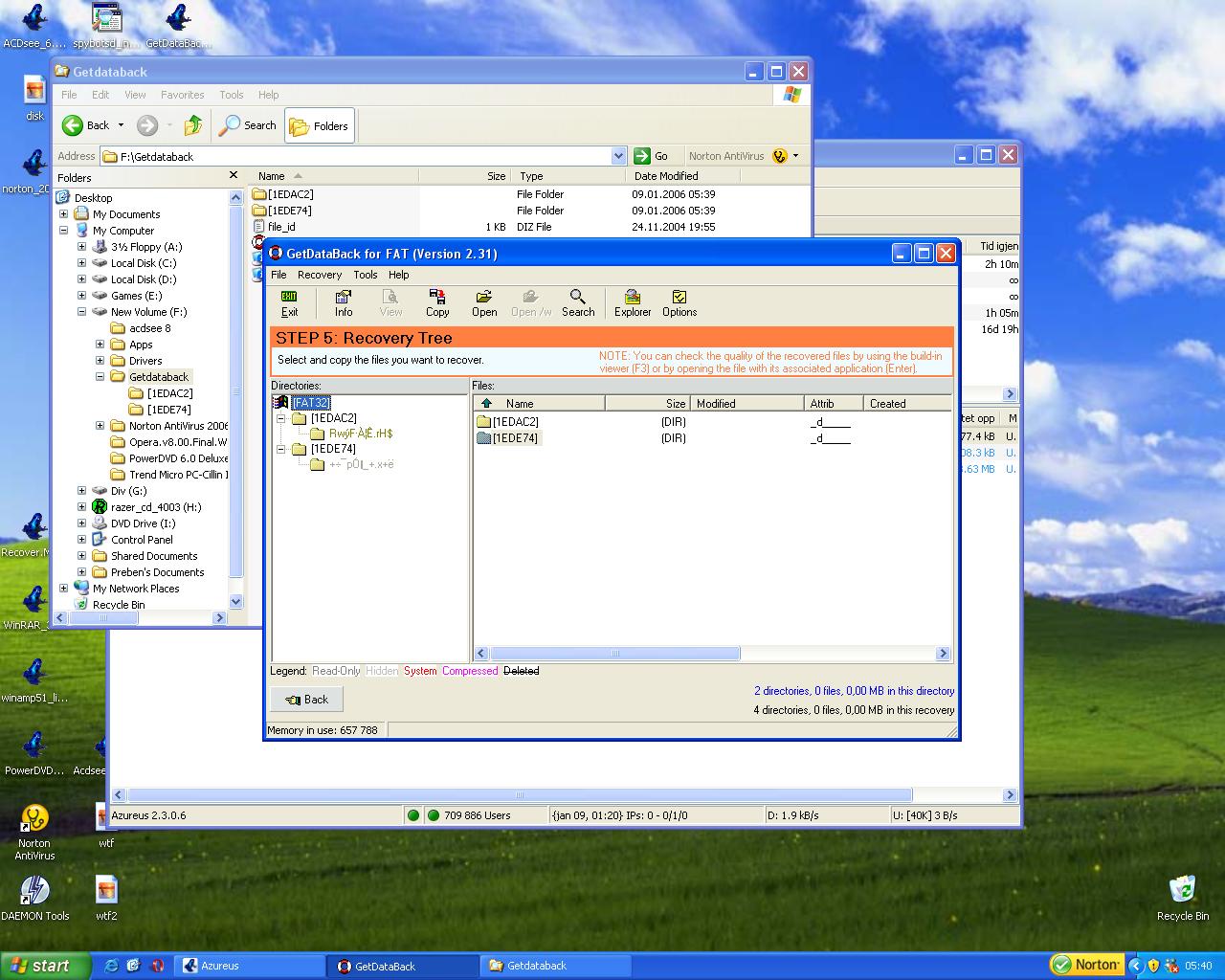Click the Back button in GetDataBack
1225x980 pixels.
[305, 700]
